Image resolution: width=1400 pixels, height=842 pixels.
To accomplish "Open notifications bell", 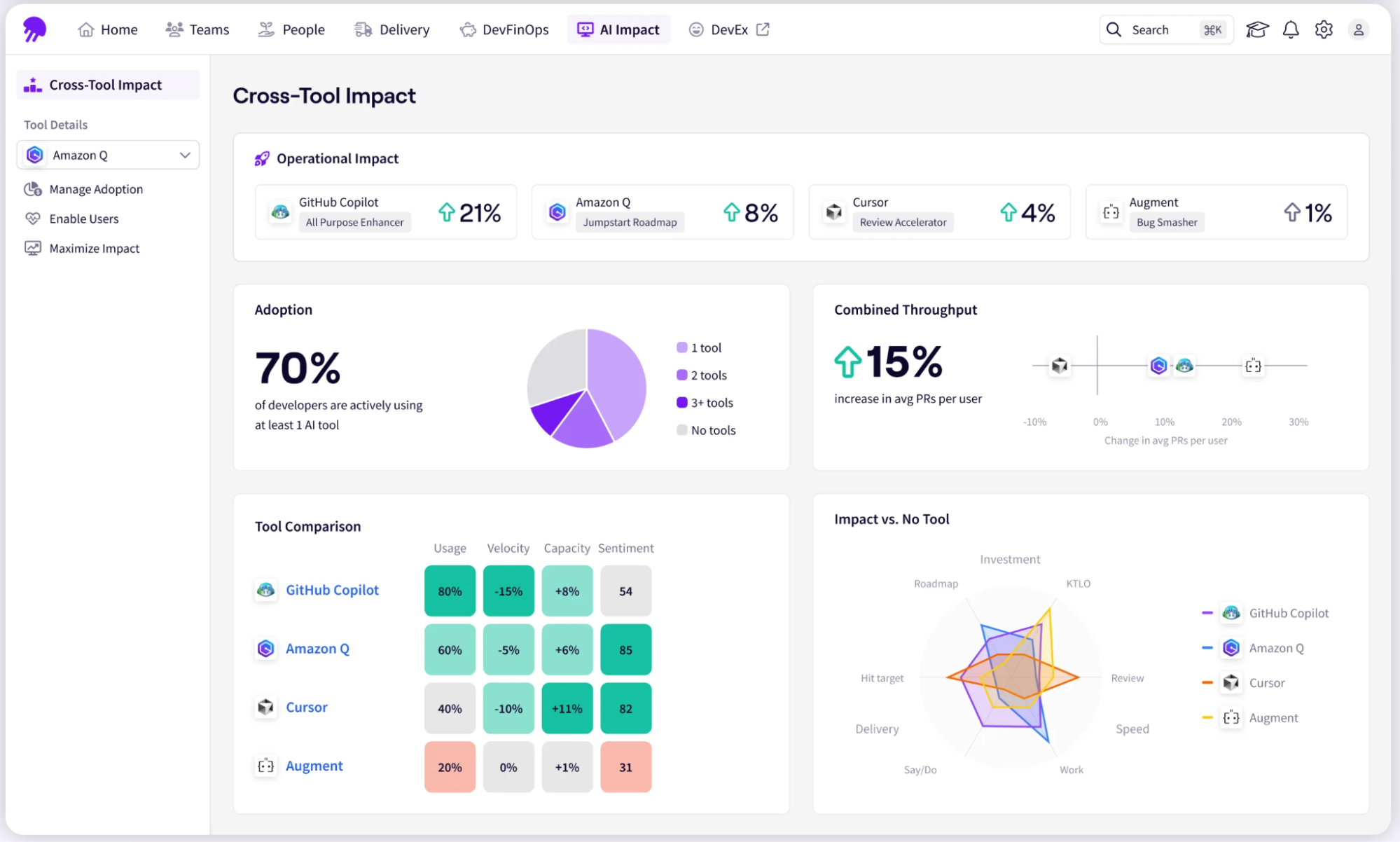I will click(x=1291, y=29).
